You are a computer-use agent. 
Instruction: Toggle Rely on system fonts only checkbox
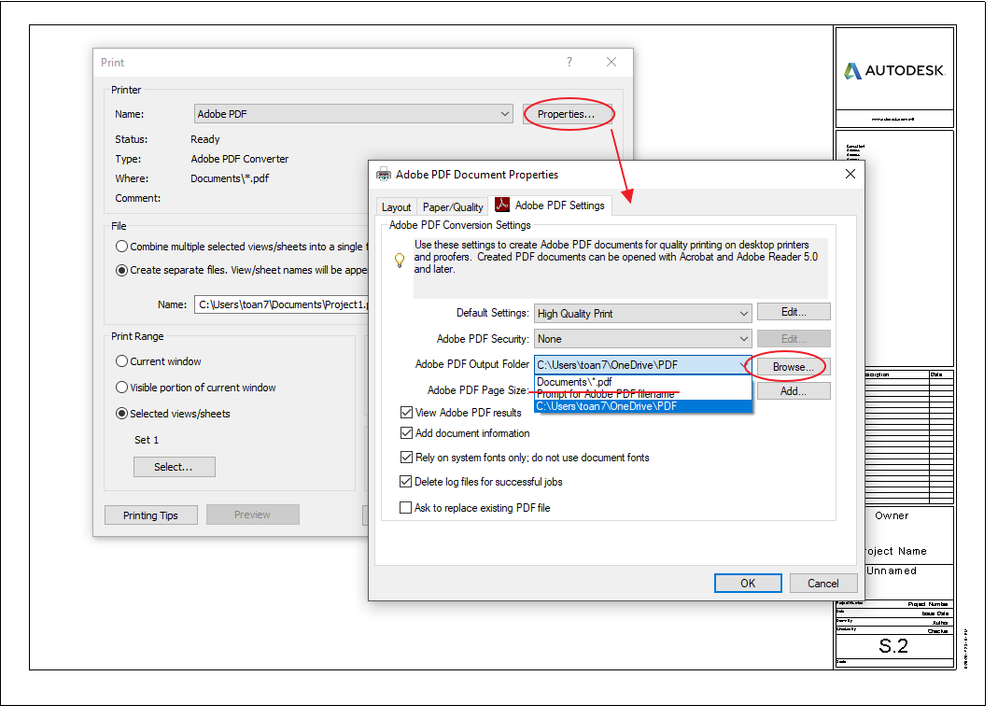[406, 457]
